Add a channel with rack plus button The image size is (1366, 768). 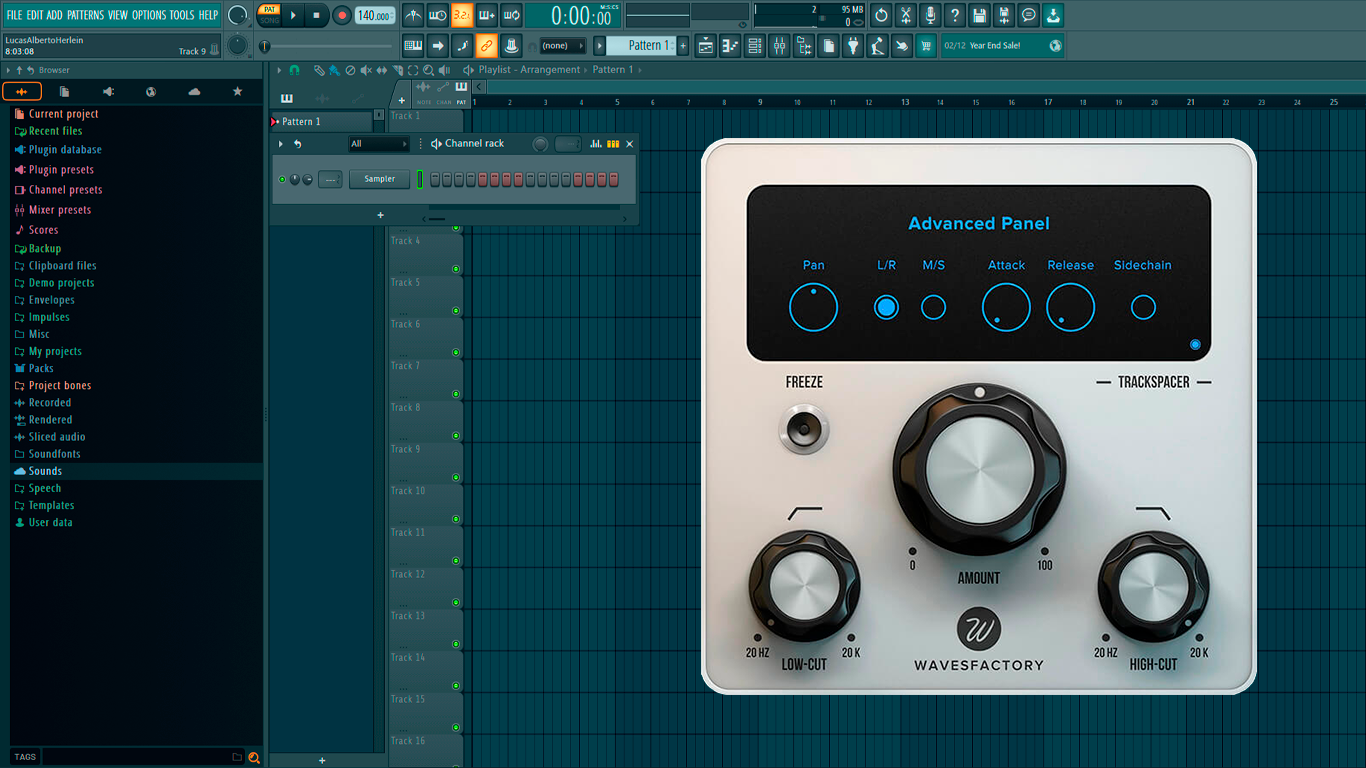click(380, 215)
